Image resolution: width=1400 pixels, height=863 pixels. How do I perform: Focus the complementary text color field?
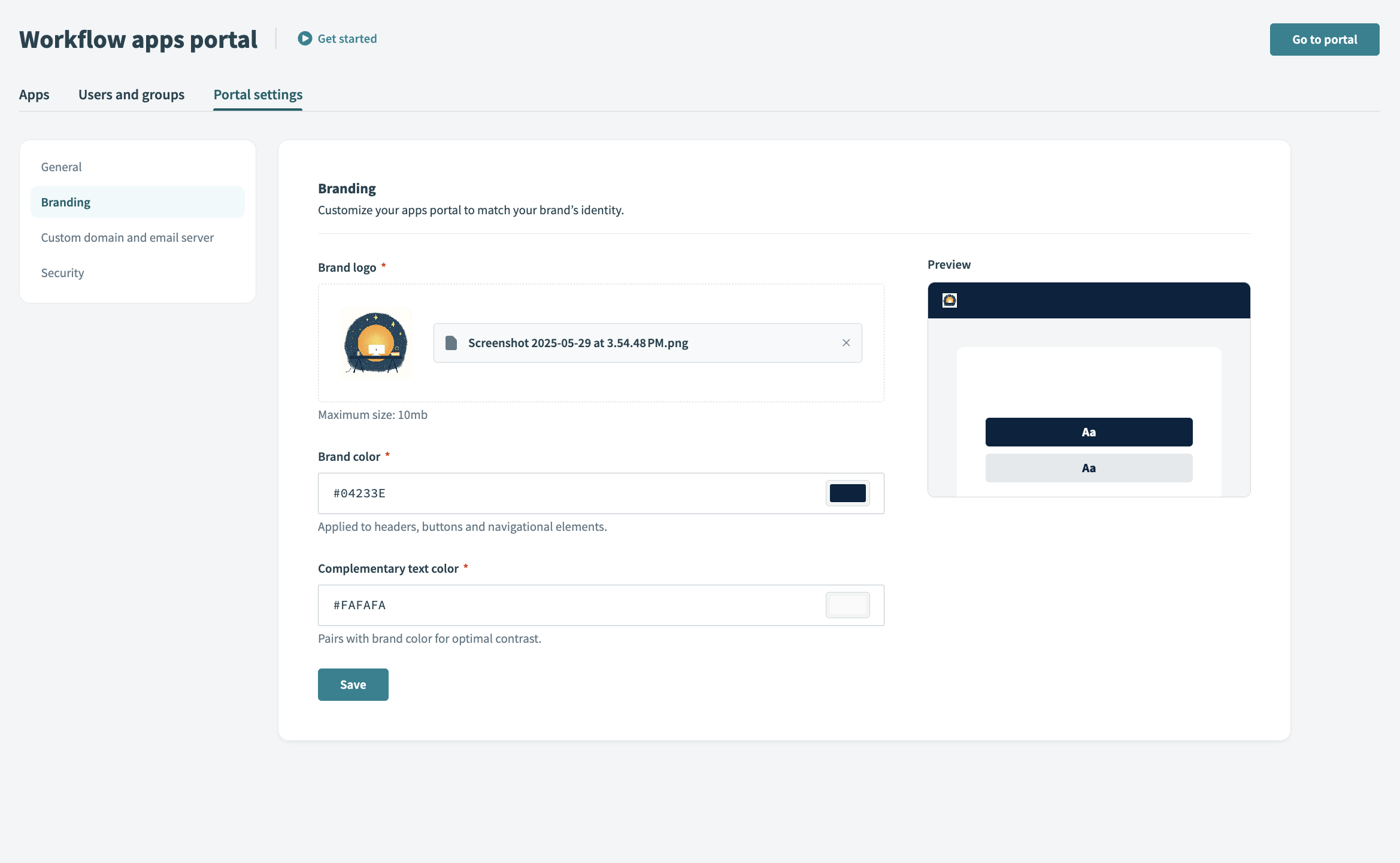point(569,605)
